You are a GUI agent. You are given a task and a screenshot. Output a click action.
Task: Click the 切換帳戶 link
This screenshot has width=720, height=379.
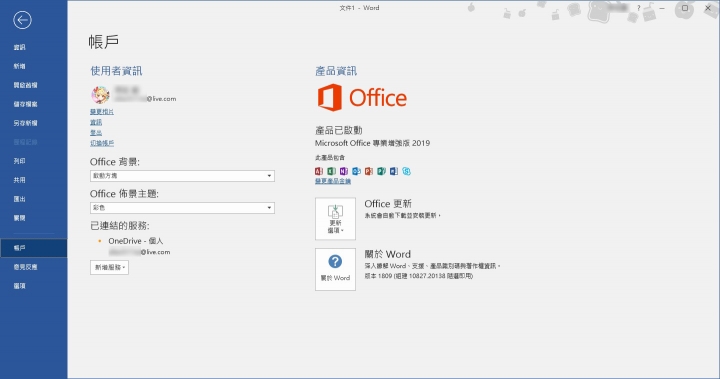[102, 143]
